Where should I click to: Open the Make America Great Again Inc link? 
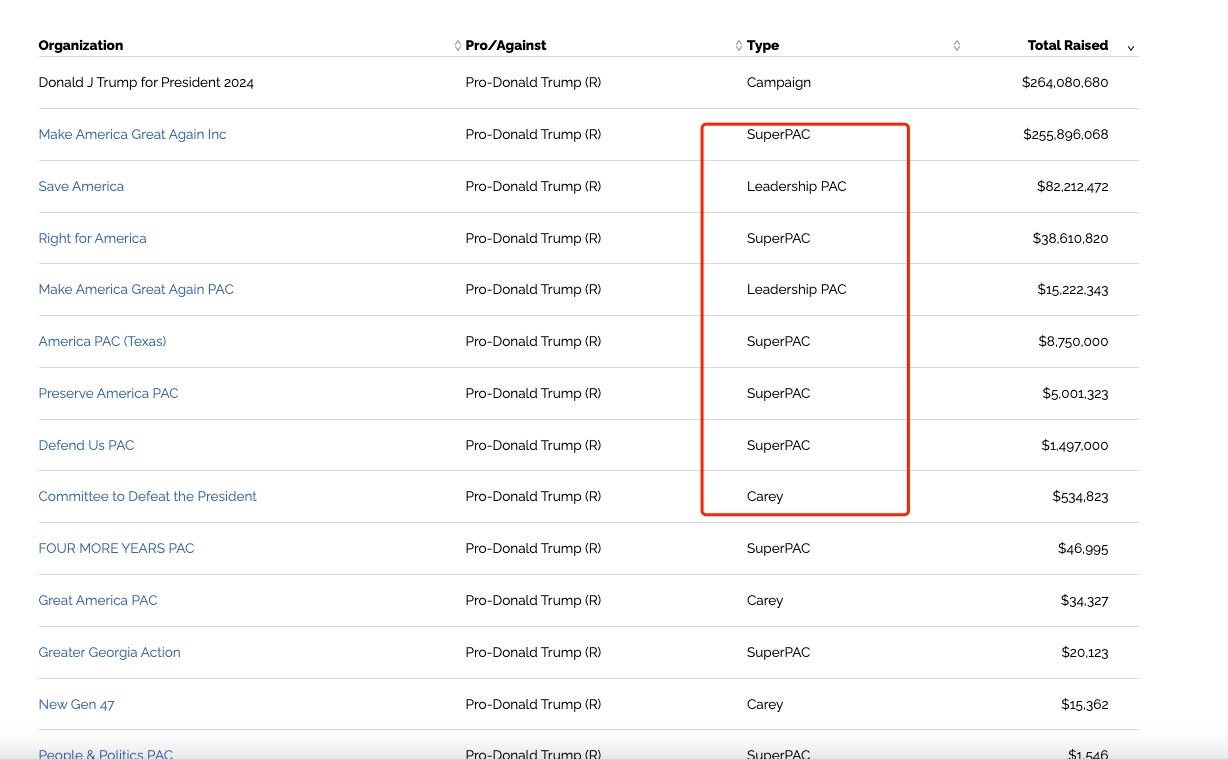(x=132, y=135)
